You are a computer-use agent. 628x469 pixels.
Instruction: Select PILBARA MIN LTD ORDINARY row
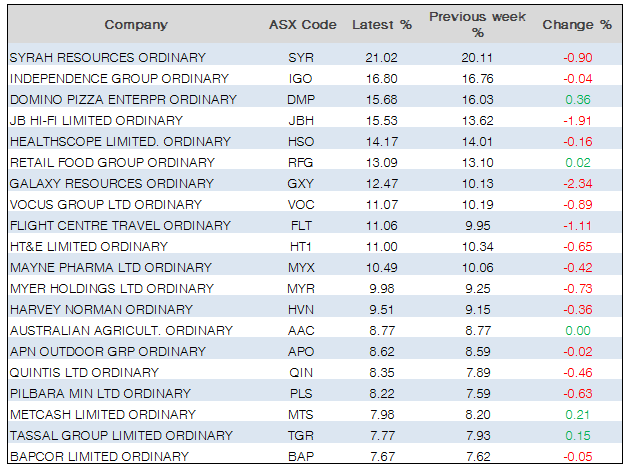[x=100, y=393]
